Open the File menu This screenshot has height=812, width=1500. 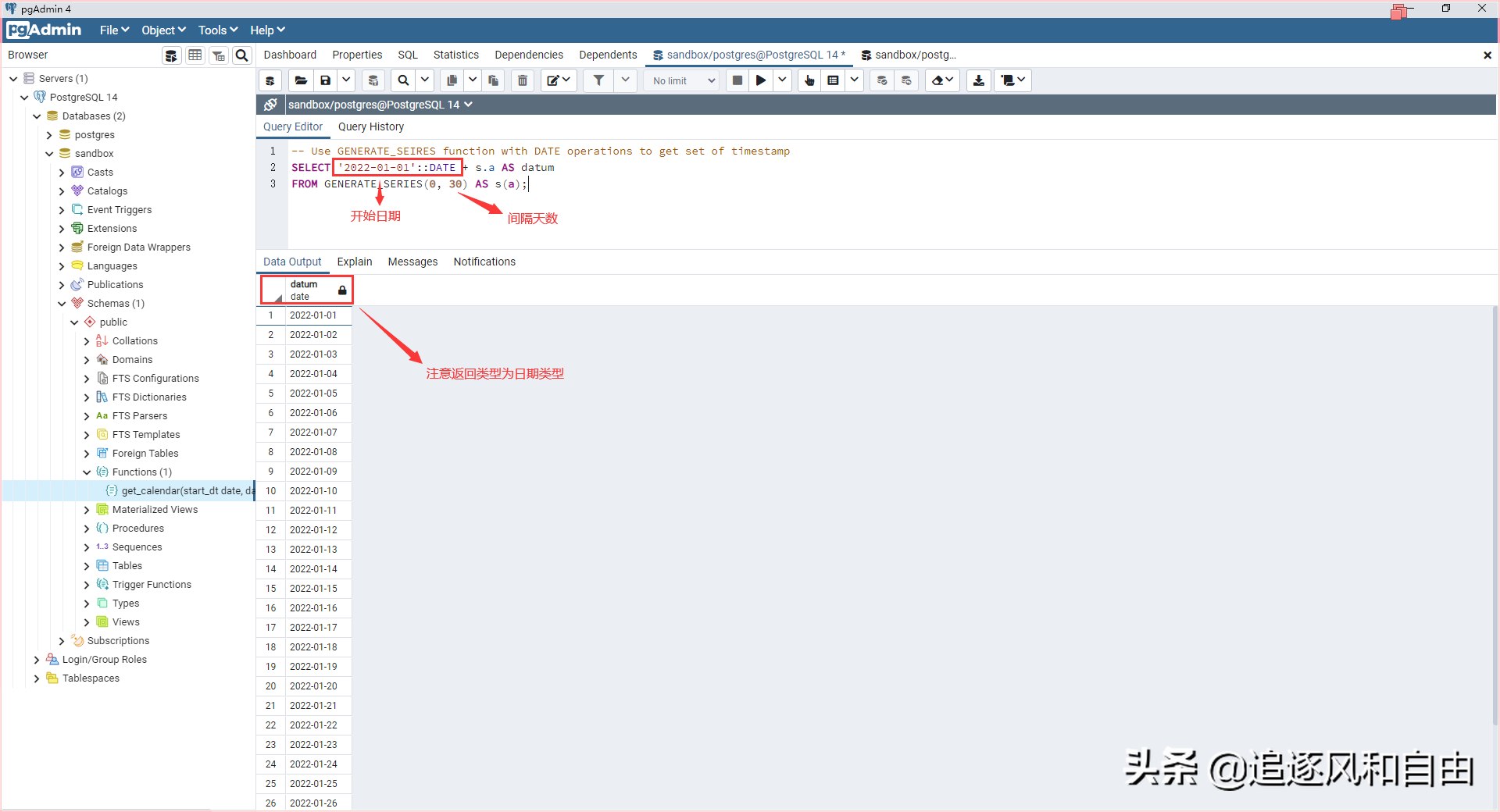[114, 30]
